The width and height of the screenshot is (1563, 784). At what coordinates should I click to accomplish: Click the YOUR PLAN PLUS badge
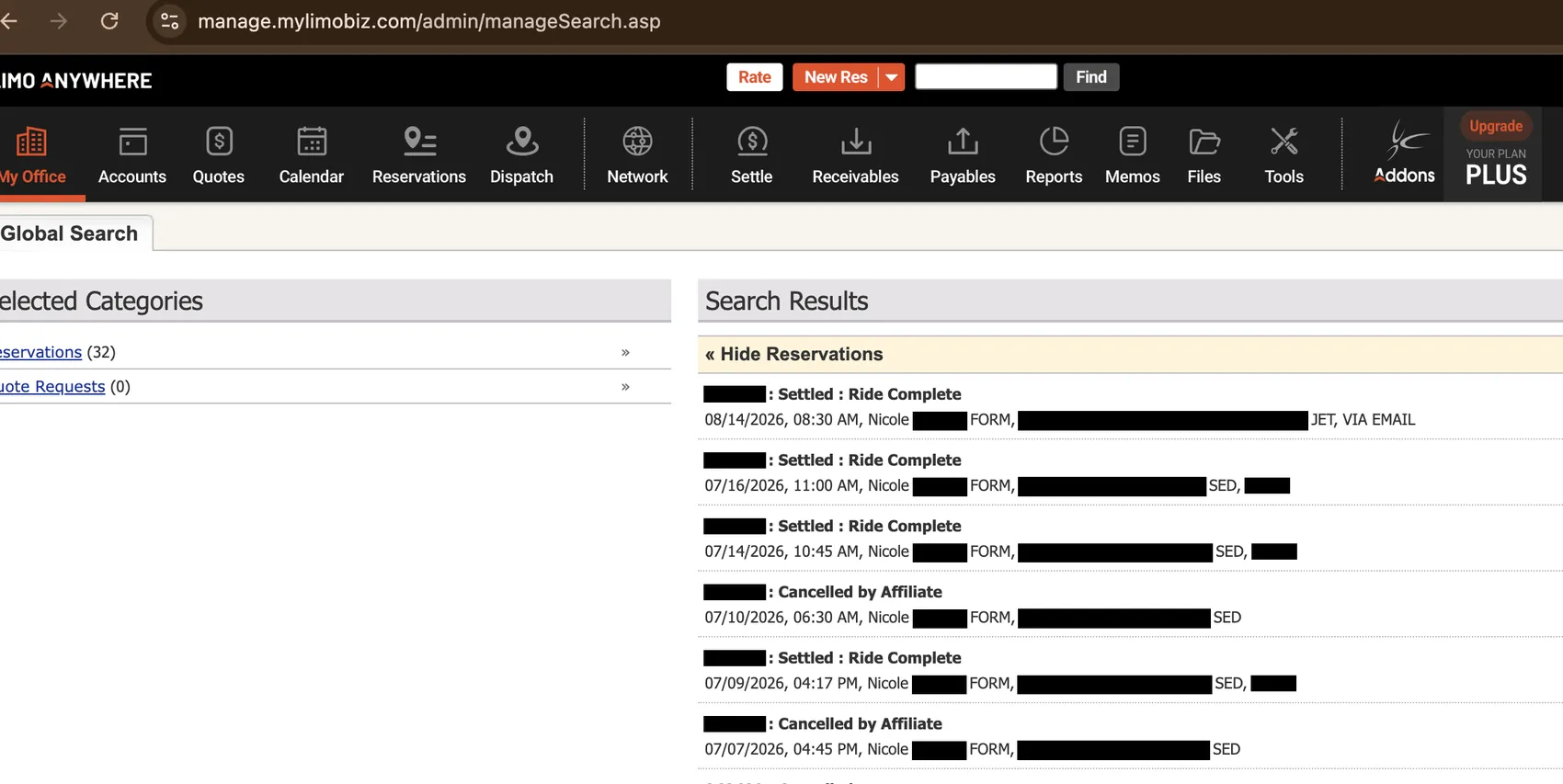pos(1496,167)
